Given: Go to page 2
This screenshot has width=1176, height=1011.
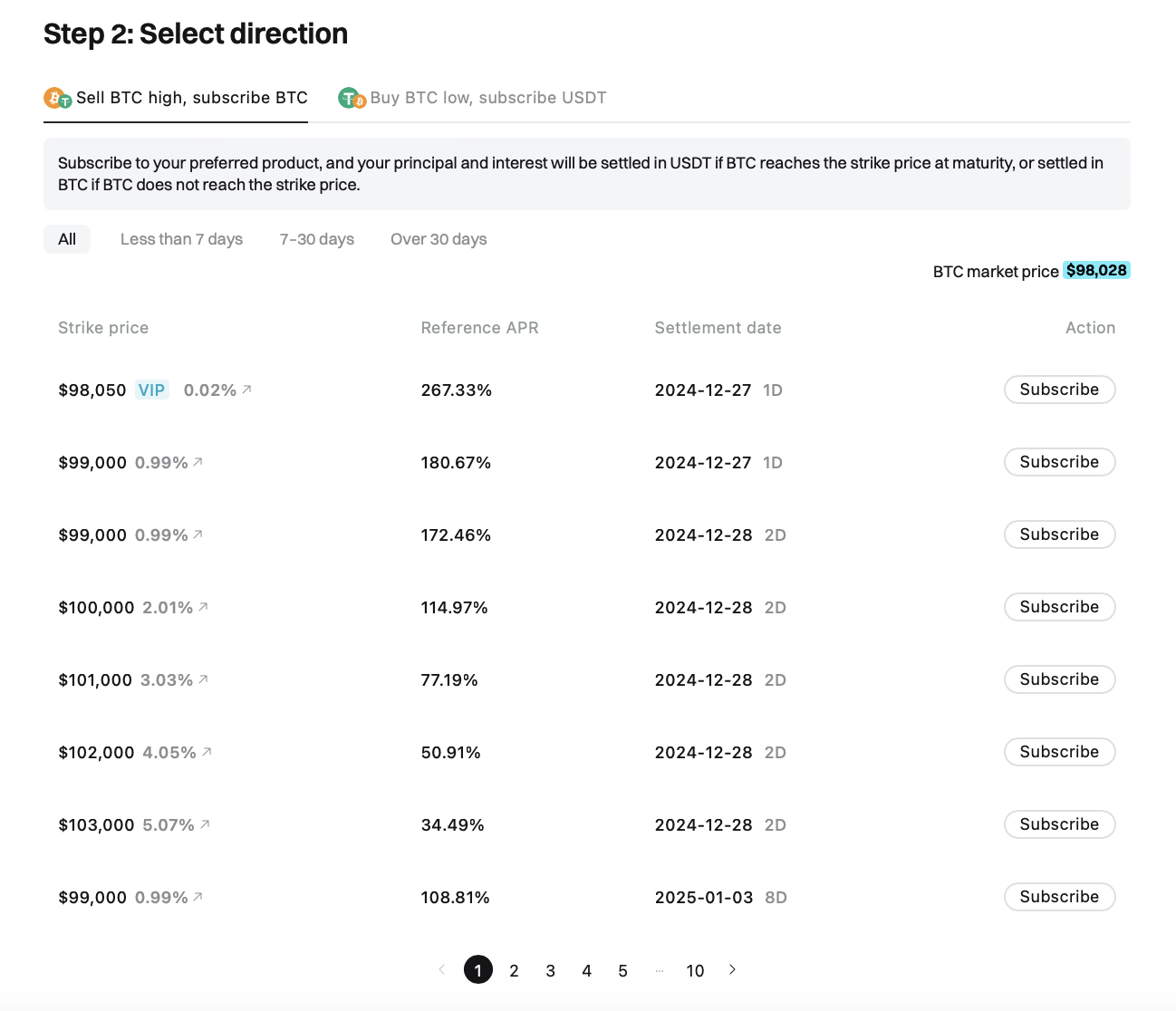Looking at the screenshot, I should (x=514, y=970).
